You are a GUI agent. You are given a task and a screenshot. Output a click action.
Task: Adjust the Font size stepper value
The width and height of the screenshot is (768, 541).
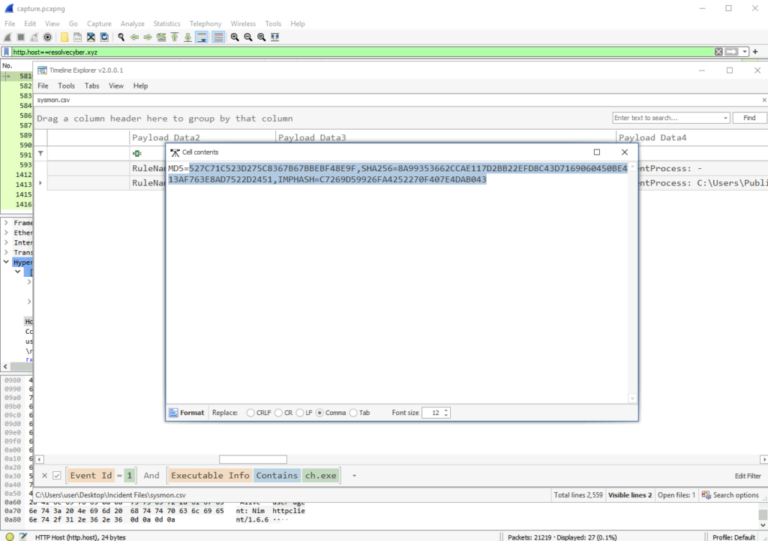[446, 412]
